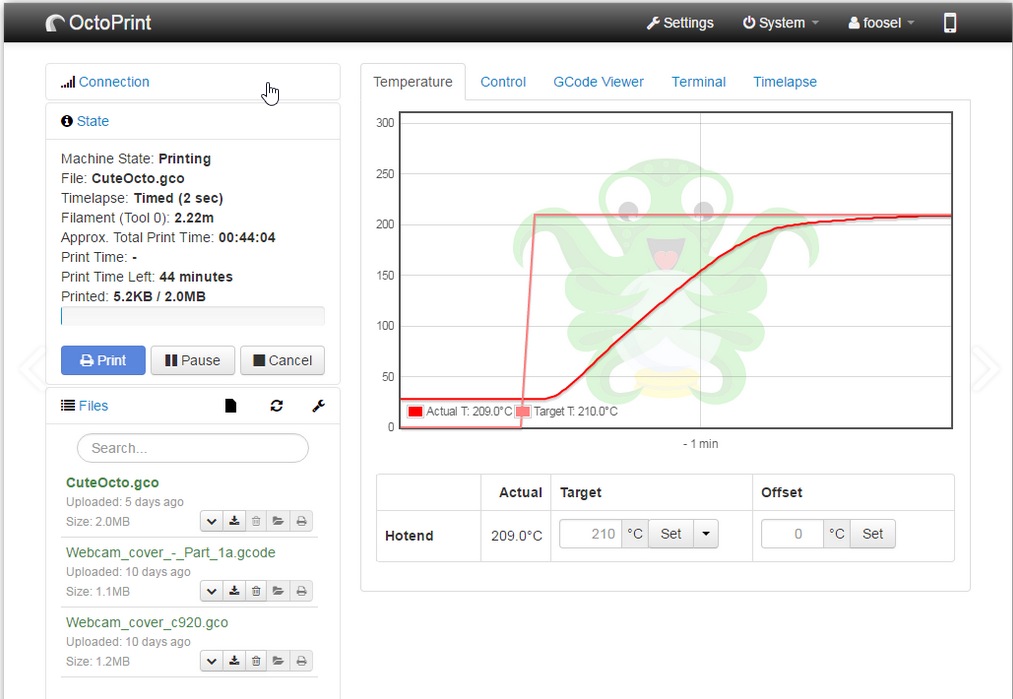Viewport: 1013px width, 699px height.
Task: Download the CuteOcto.gco file
Action: [x=234, y=521]
